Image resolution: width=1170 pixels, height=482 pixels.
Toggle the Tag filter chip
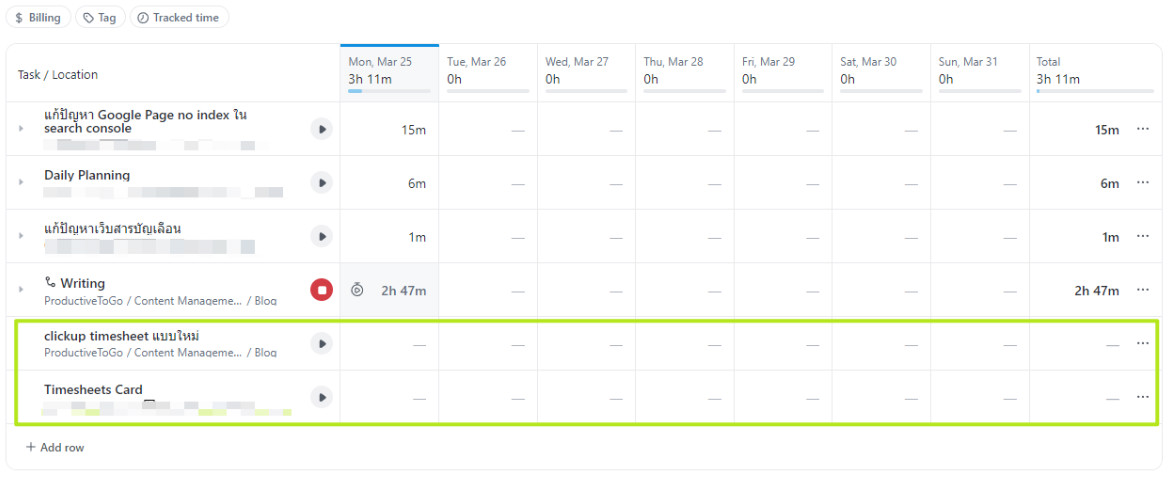click(x=100, y=17)
